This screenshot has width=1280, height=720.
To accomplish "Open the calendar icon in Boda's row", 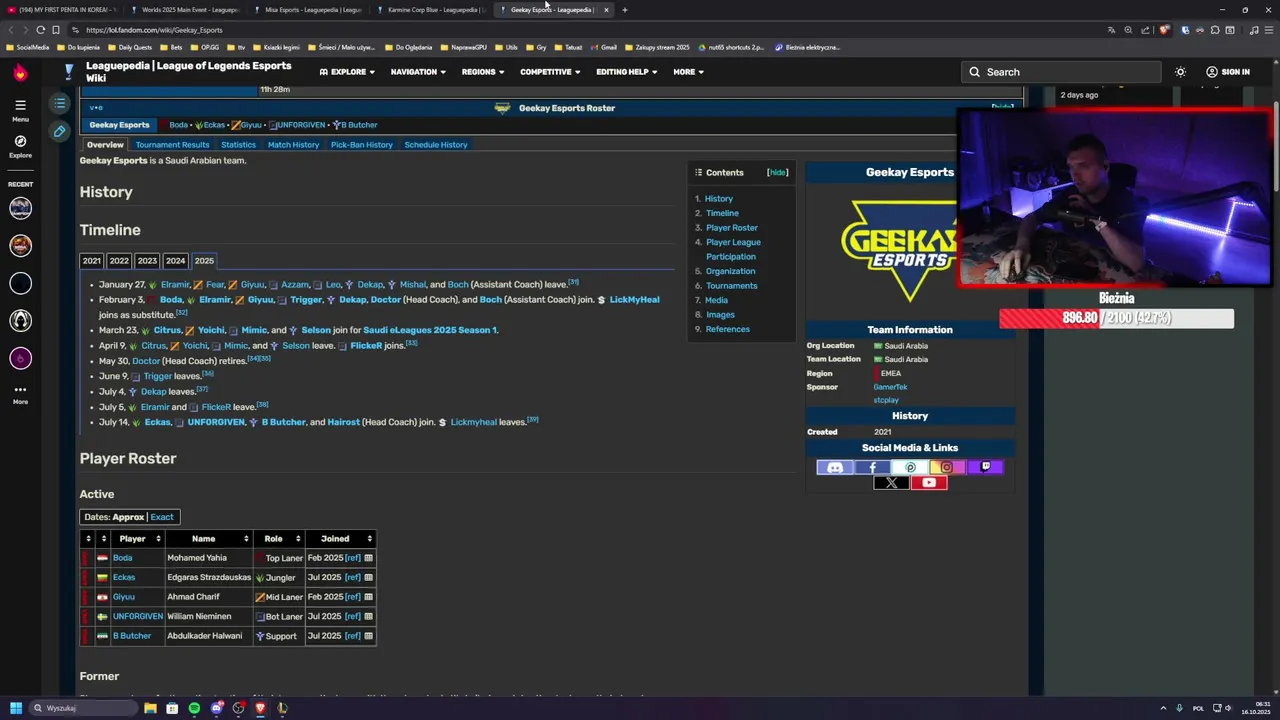I will click(x=368, y=558).
